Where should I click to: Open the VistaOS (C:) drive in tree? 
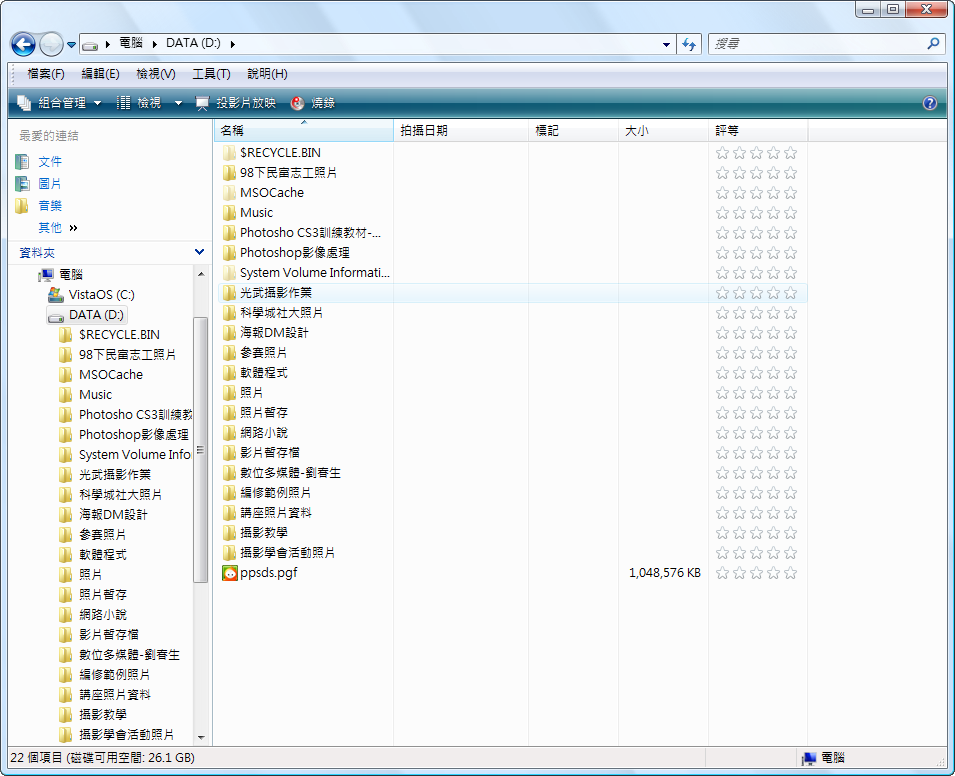click(101, 295)
